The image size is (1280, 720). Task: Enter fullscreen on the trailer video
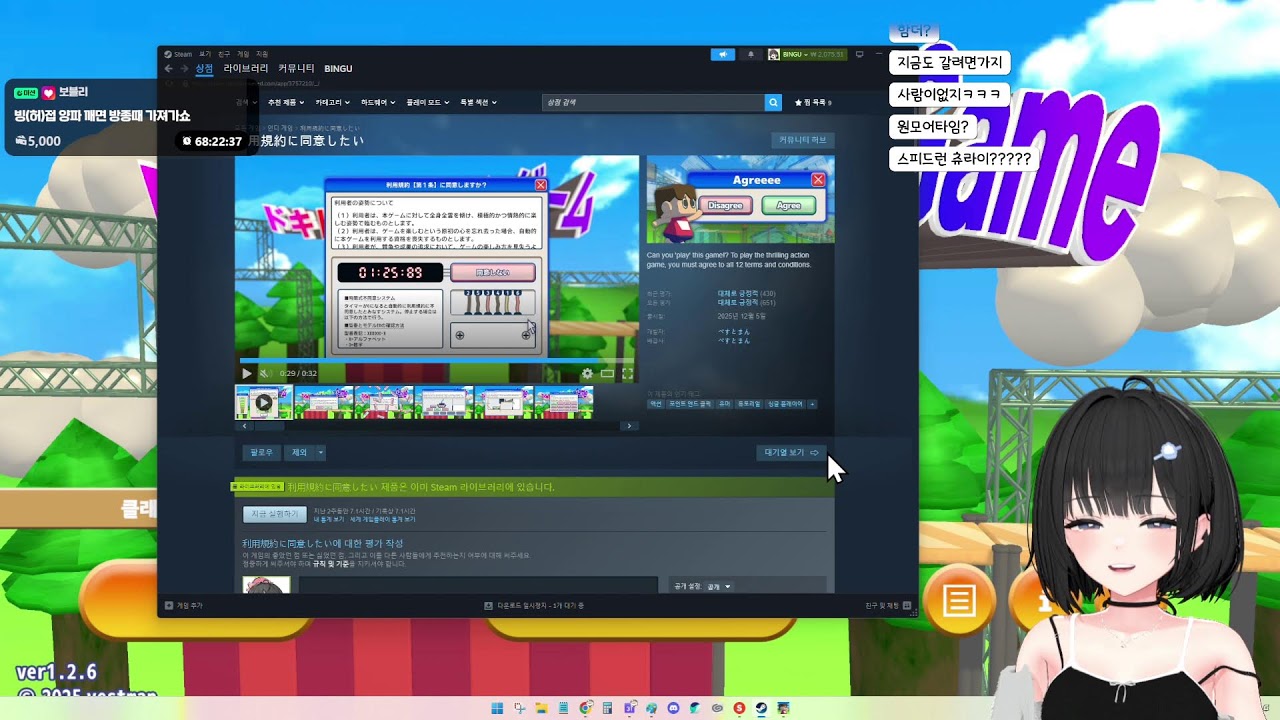coord(627,373)
